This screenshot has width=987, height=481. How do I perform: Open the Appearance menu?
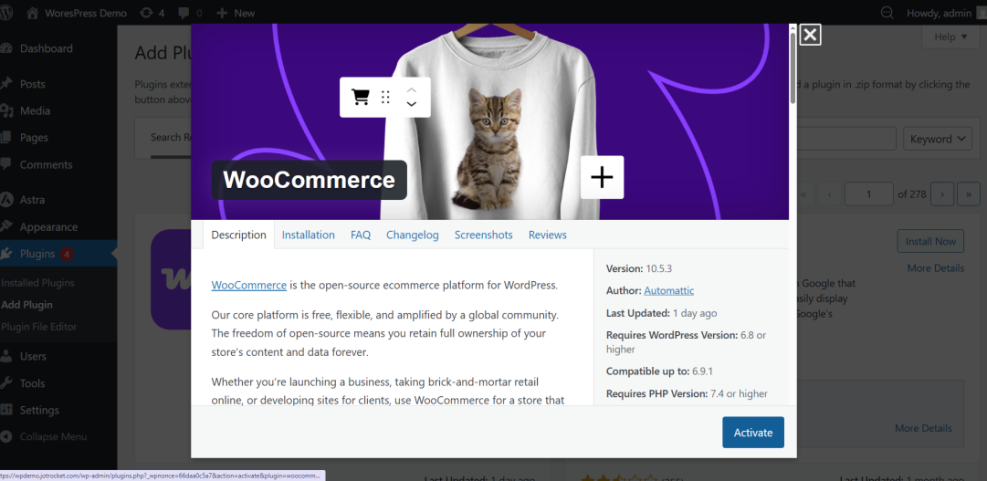coord(48,227)
